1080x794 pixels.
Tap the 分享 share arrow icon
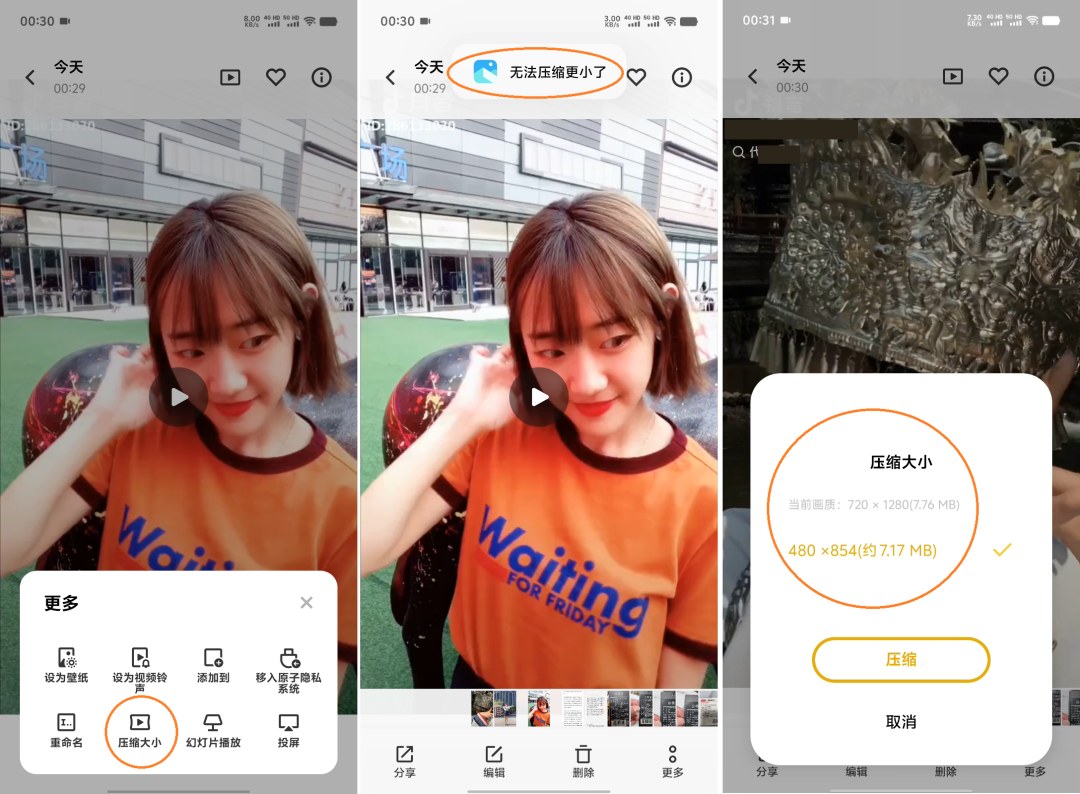pyautogui.click(x=405, y=754)
